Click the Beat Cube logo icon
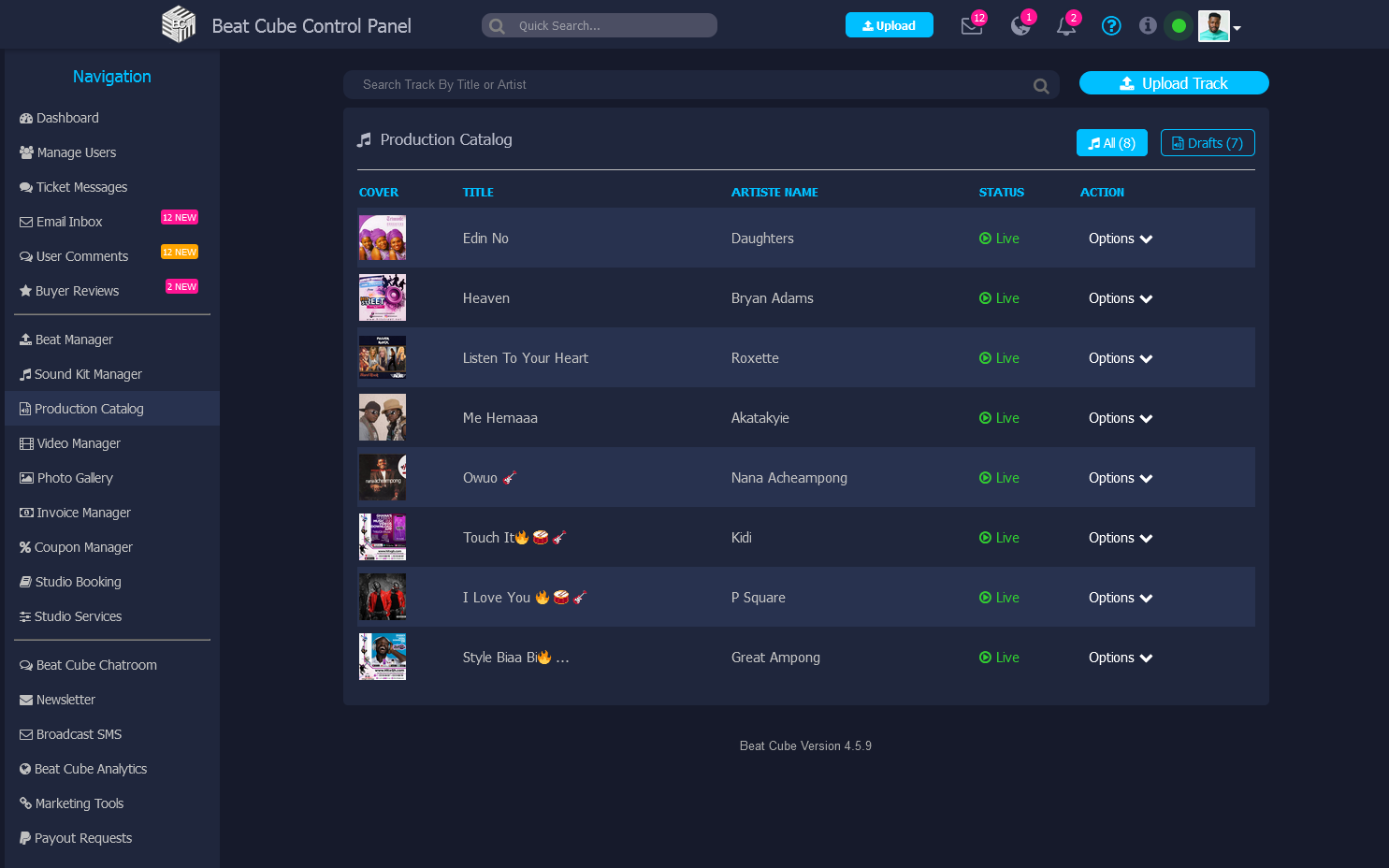 179,25
